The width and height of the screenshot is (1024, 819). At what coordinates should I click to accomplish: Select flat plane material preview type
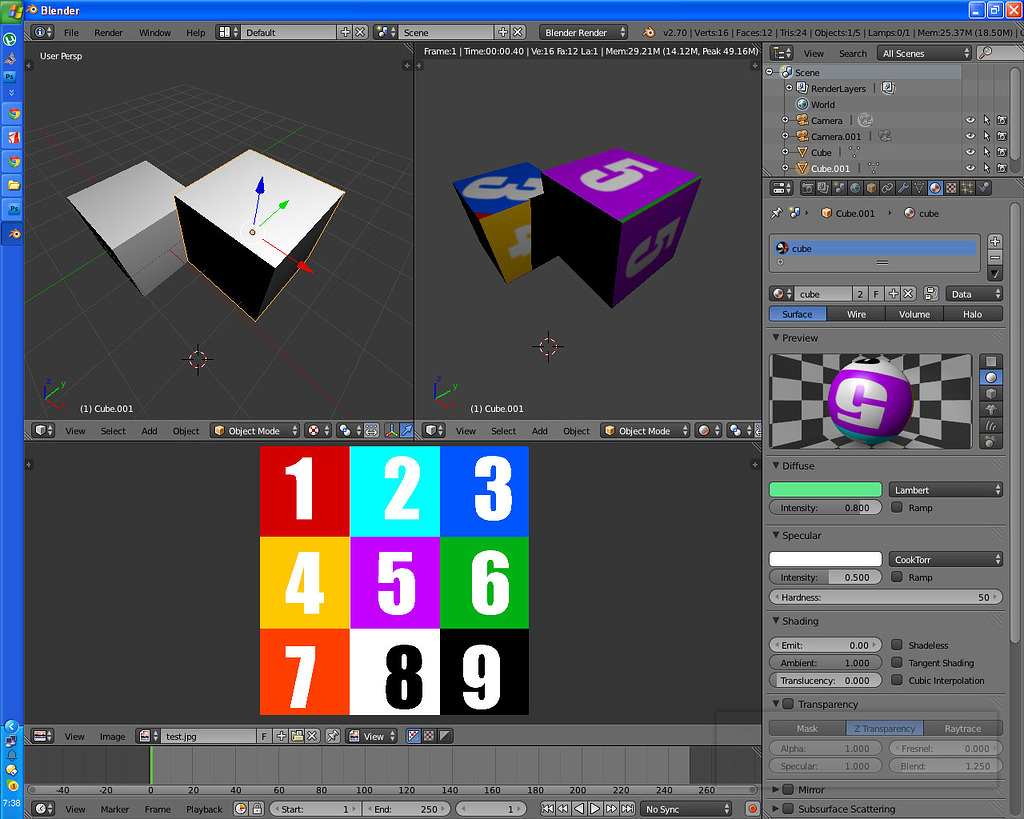[991, 362]
